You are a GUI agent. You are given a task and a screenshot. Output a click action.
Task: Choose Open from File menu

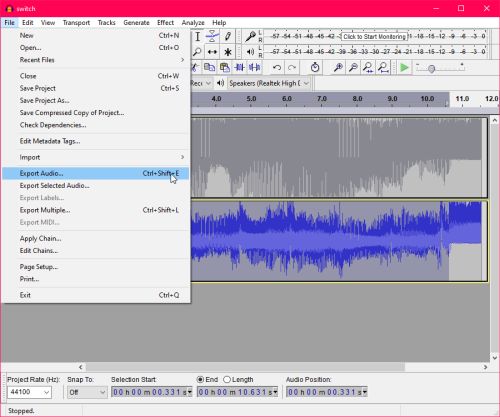pos(96,48)
